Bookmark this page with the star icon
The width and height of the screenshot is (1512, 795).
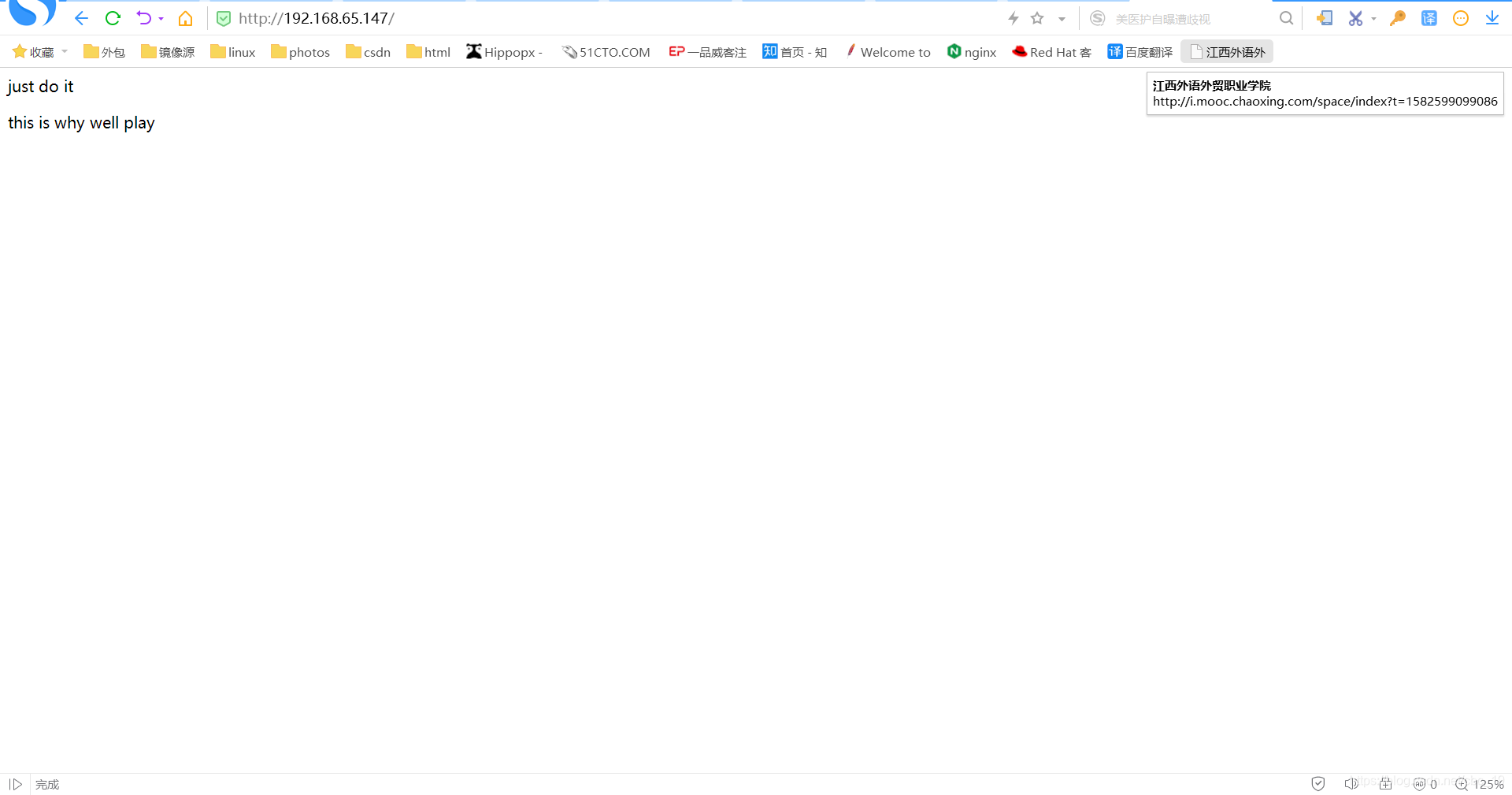[x=1037, y=18]
